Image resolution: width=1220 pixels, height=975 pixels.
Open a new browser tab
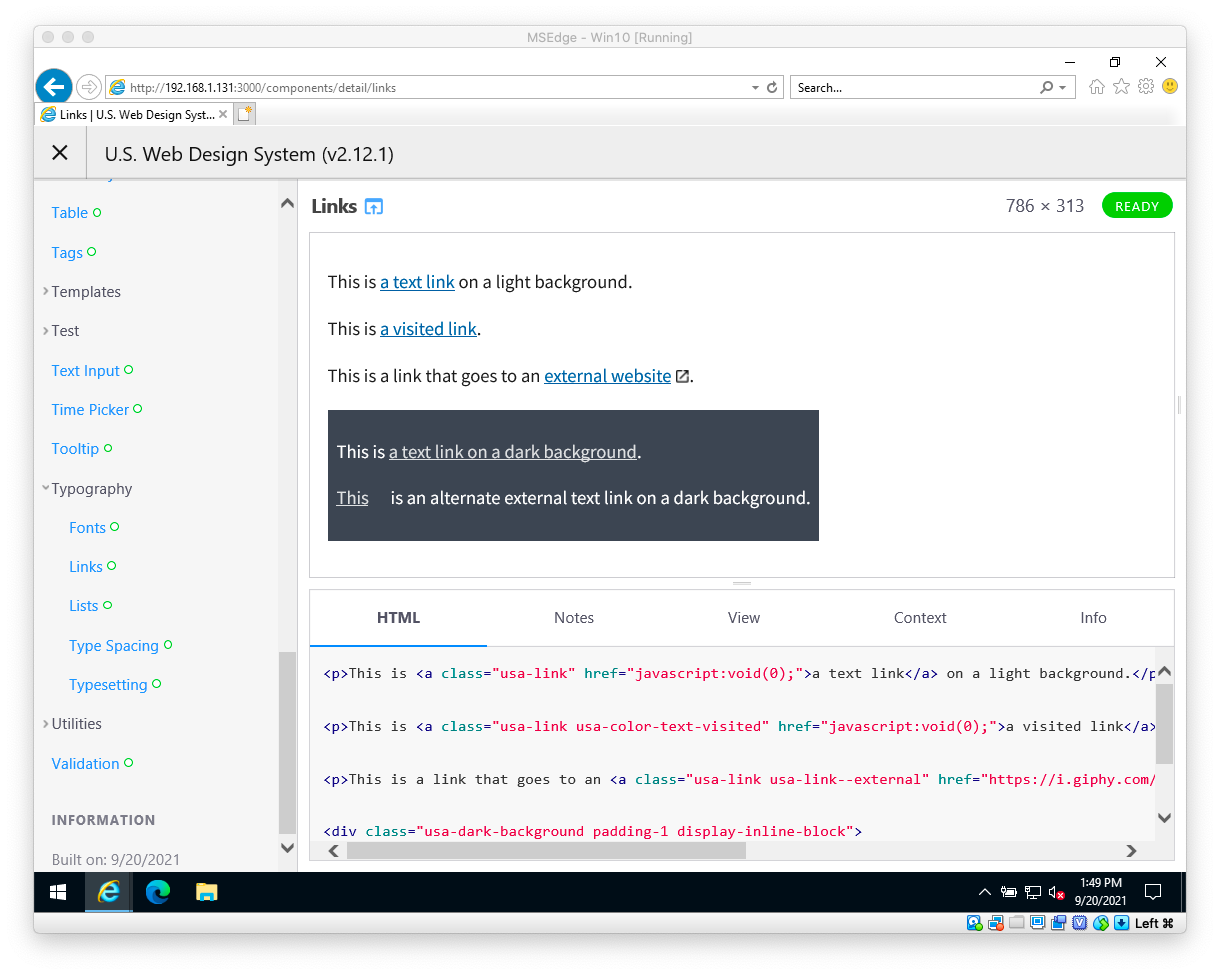click(245, 114)
